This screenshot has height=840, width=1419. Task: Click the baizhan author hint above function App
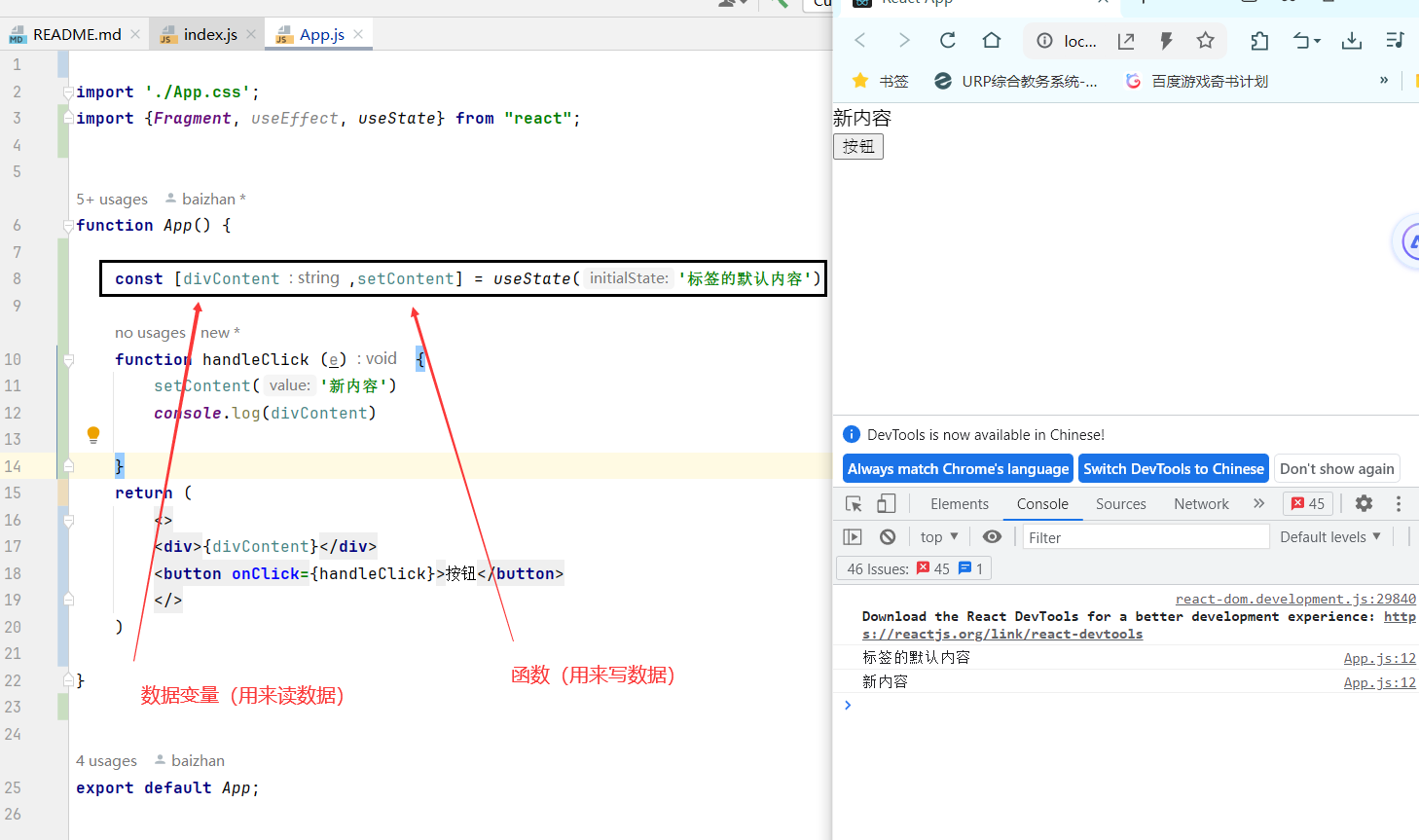click(205, 199)
